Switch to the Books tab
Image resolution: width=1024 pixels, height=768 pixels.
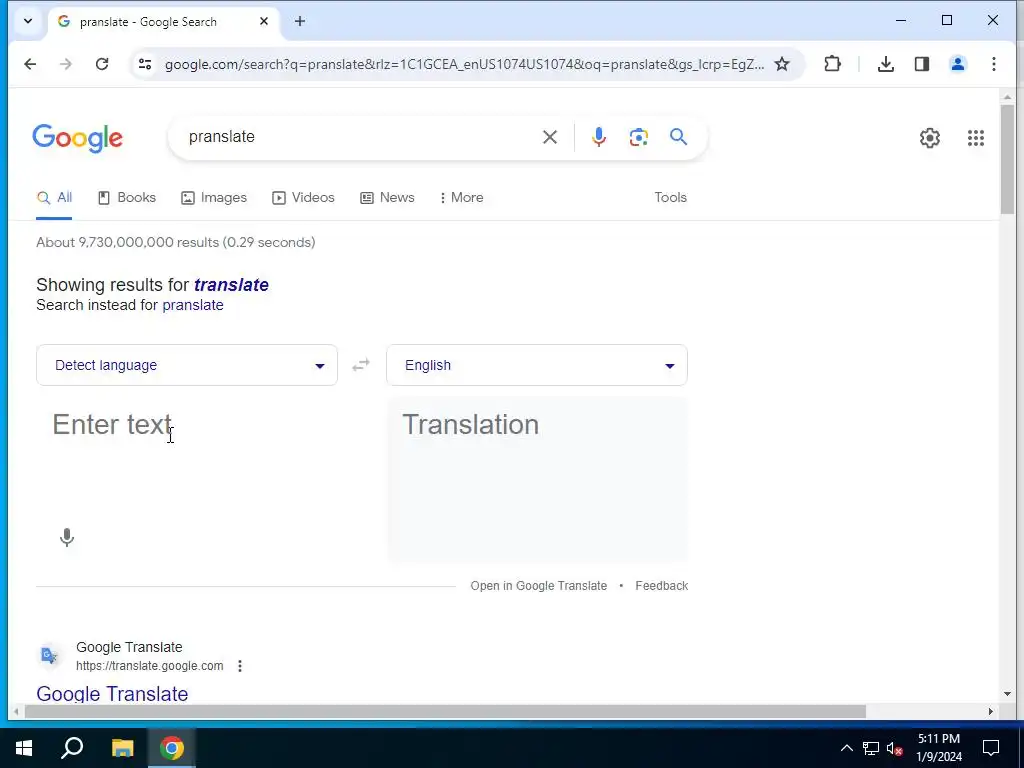[x=127, y=197]
